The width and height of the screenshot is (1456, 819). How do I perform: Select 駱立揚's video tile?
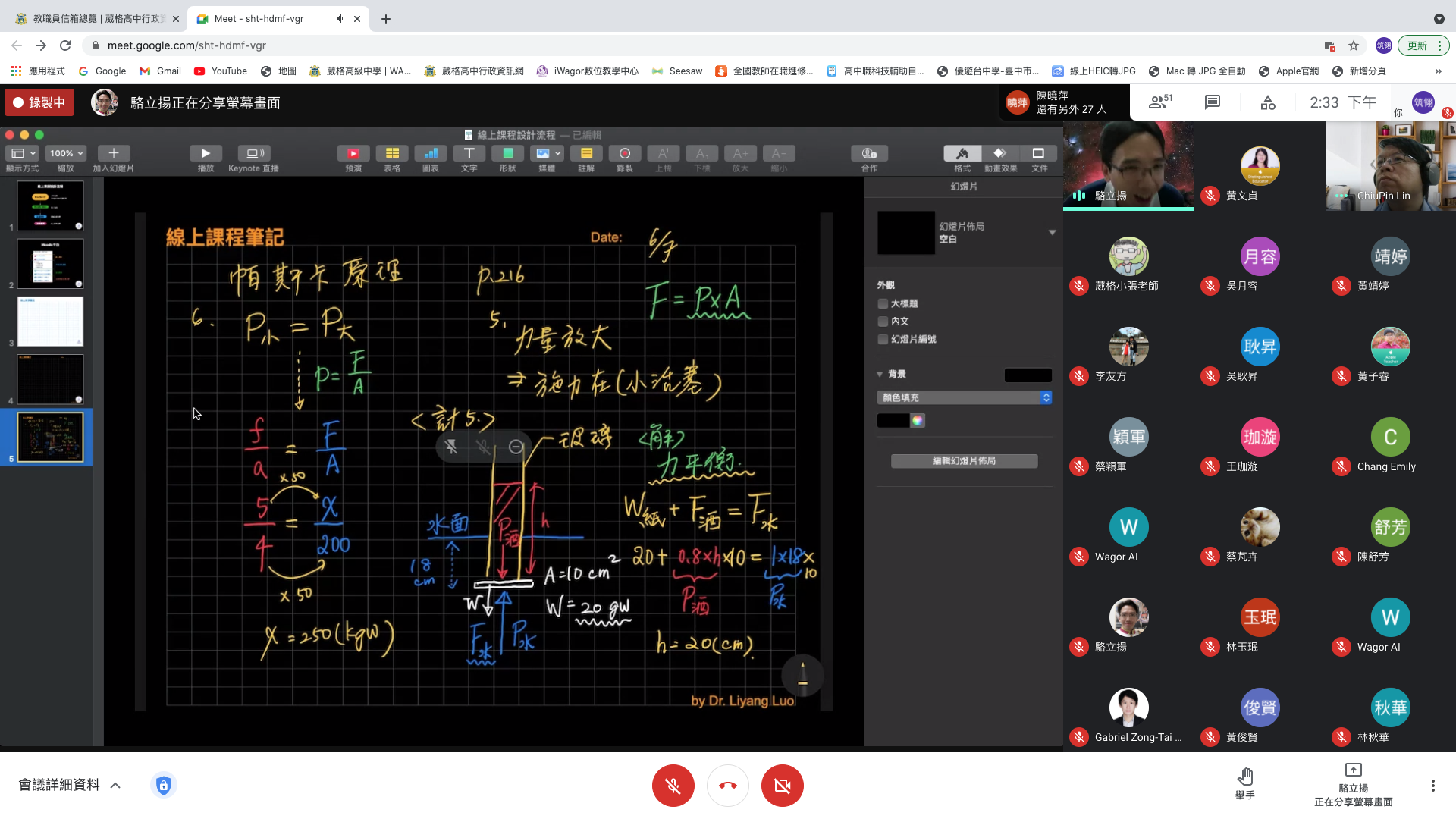(1128, 165)
